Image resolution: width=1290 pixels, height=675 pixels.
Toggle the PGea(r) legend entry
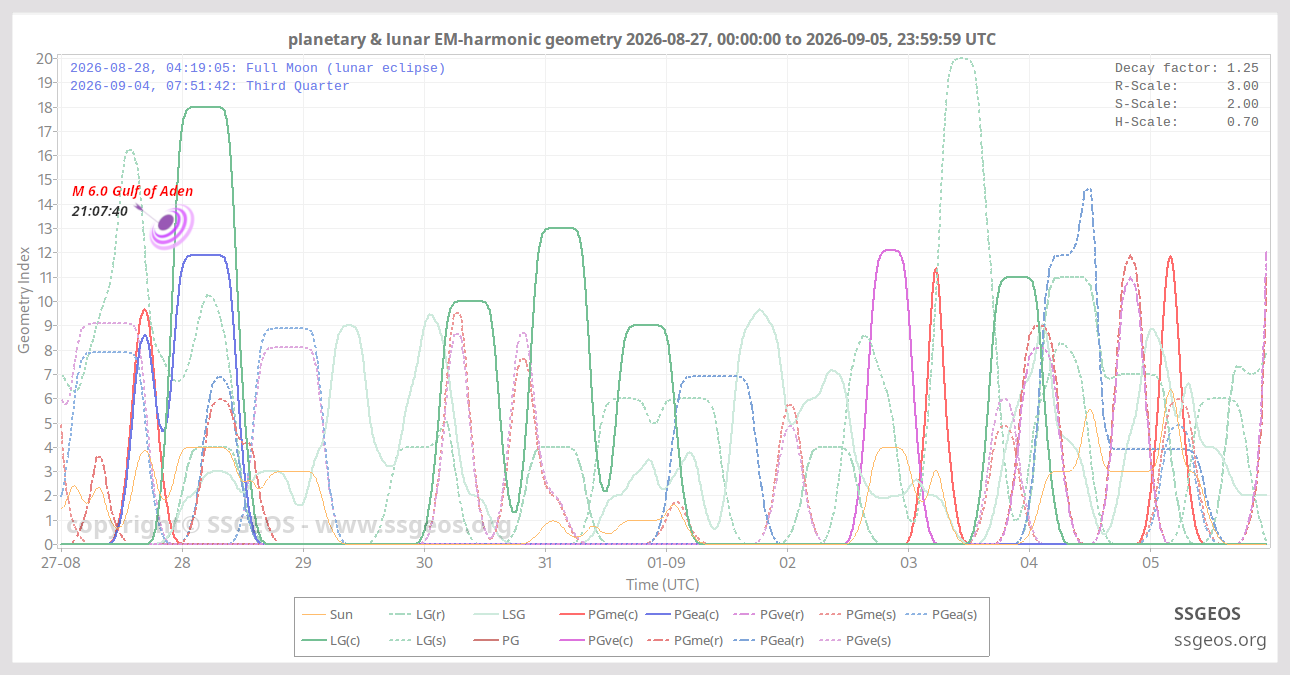pyautogui.click(x=769, y=640)
